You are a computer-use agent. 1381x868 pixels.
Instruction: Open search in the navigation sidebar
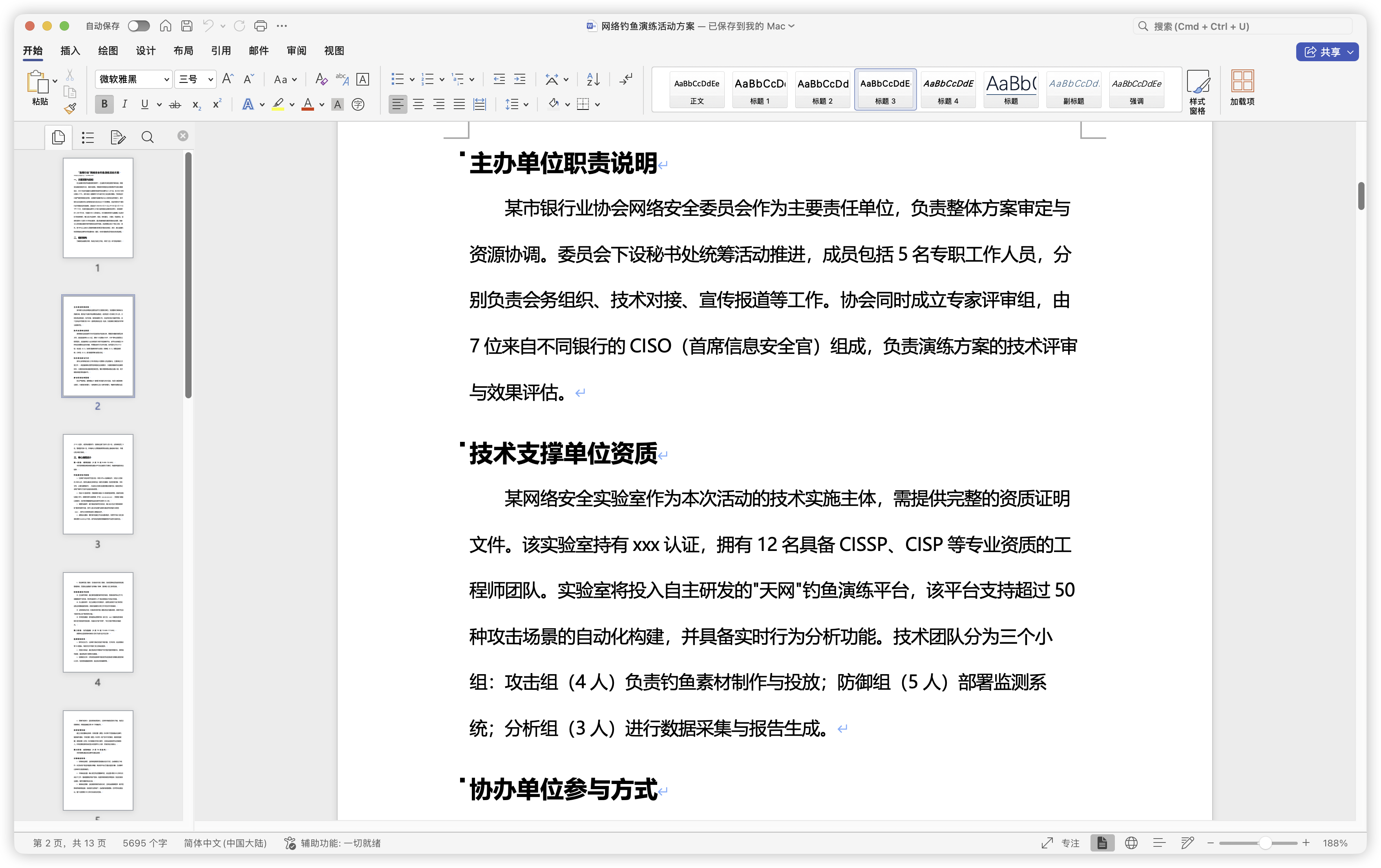coord(147,137)
